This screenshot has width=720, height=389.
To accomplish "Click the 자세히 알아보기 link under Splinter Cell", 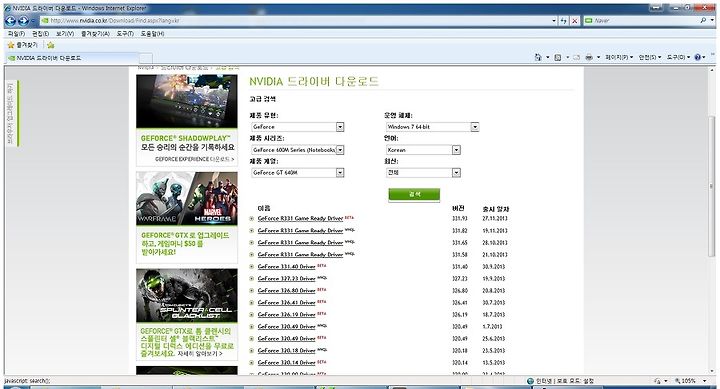I will point(200,354).
